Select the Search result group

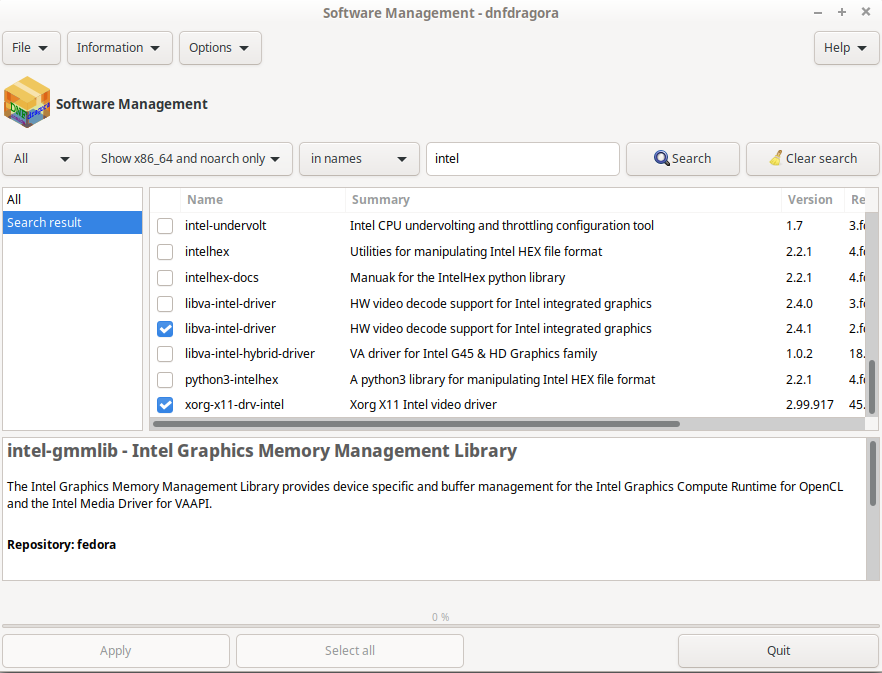click(72, 222)
